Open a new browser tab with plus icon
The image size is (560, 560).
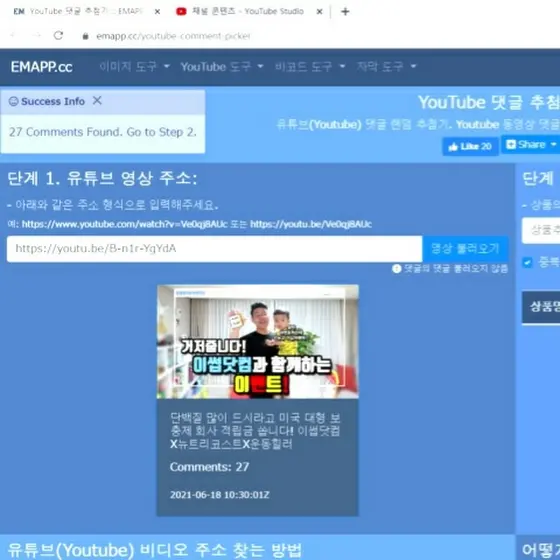tap(345, 11)
